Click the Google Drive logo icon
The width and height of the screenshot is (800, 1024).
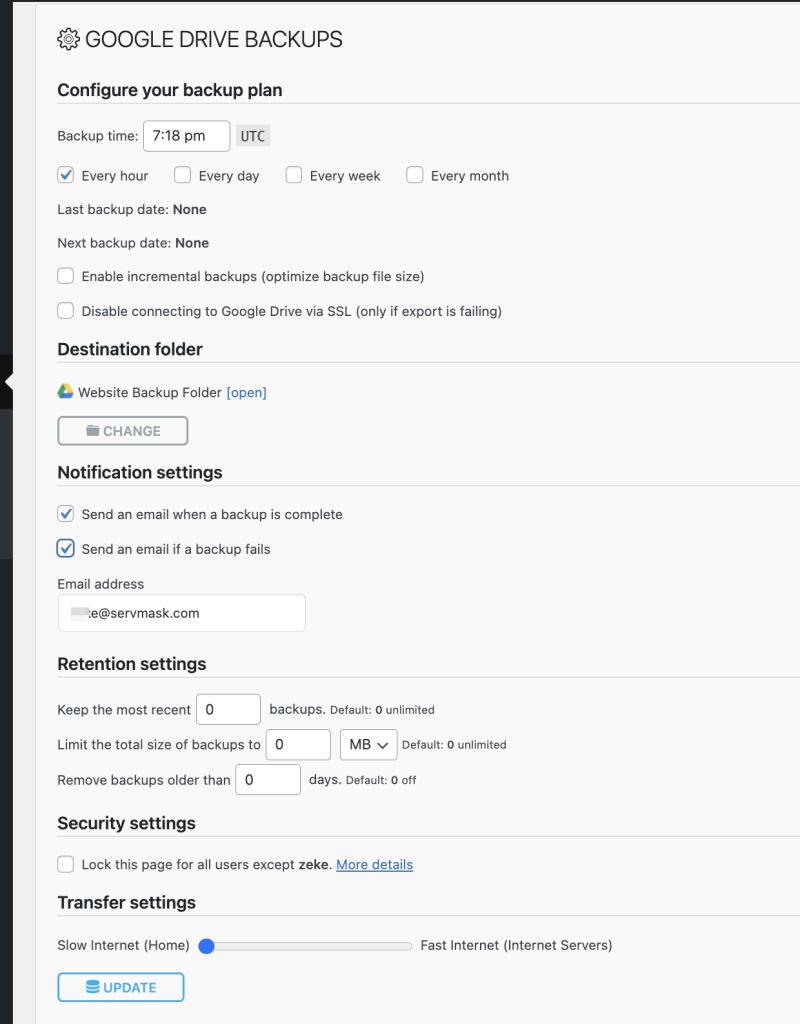click(65, 392)
